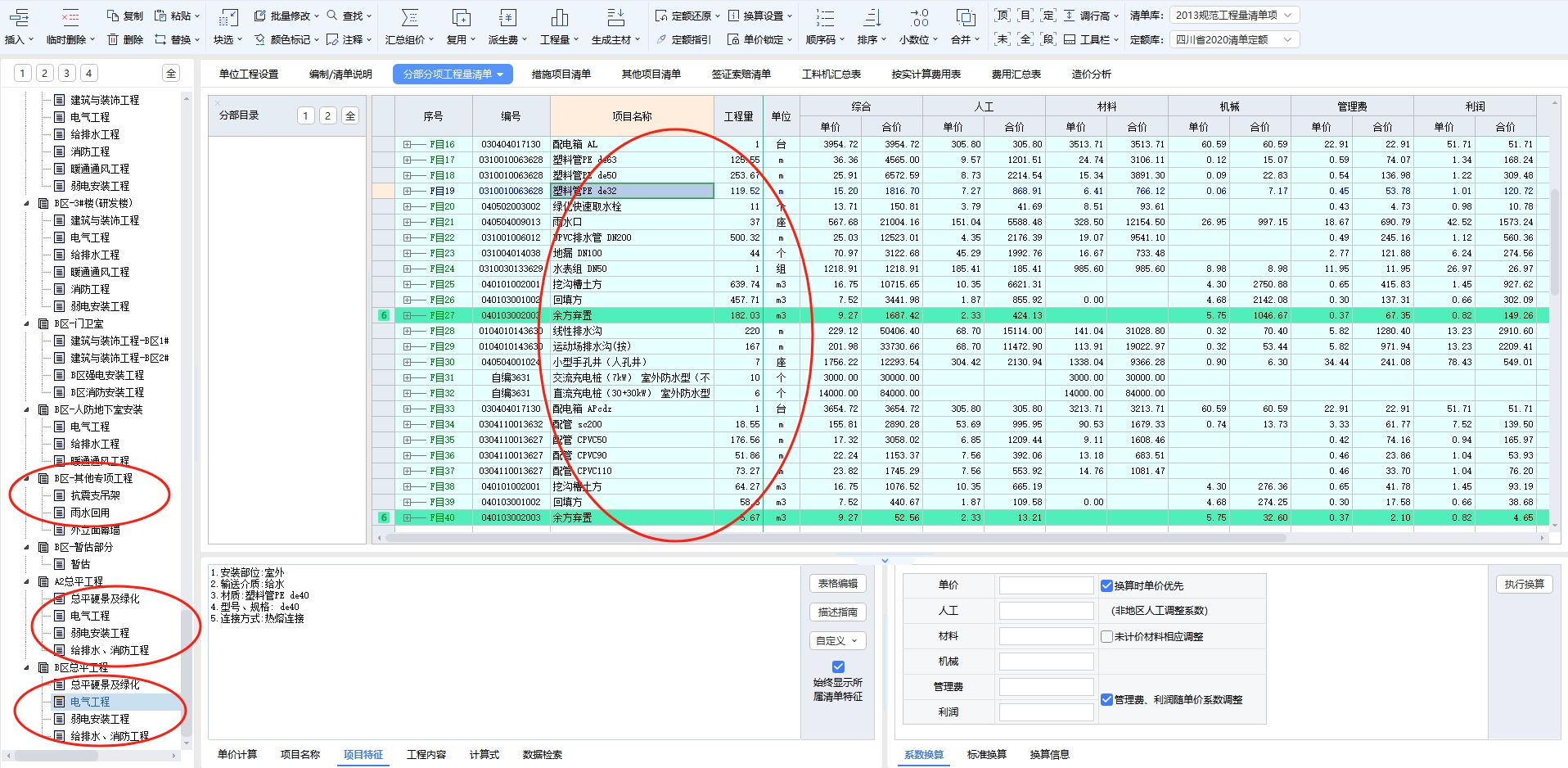The width and height of the screenshot is (1568, 768).
Task: Click the 描述指南 button
Action: click(x=838, y=612)
